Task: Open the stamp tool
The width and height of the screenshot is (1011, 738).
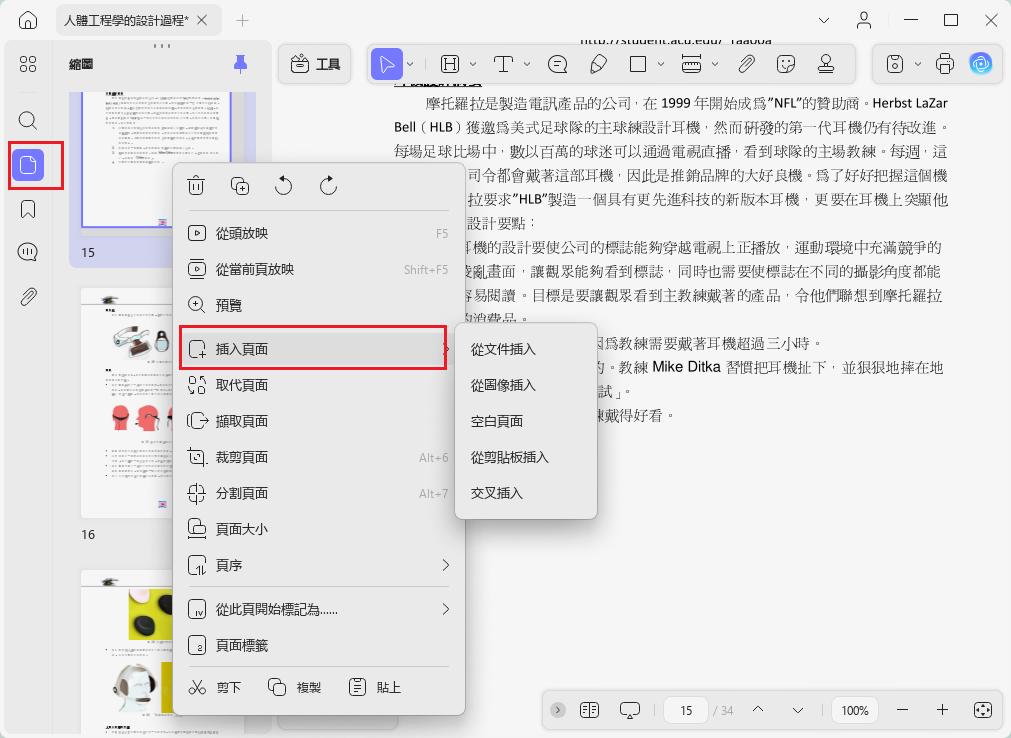Action: (826, 64)
